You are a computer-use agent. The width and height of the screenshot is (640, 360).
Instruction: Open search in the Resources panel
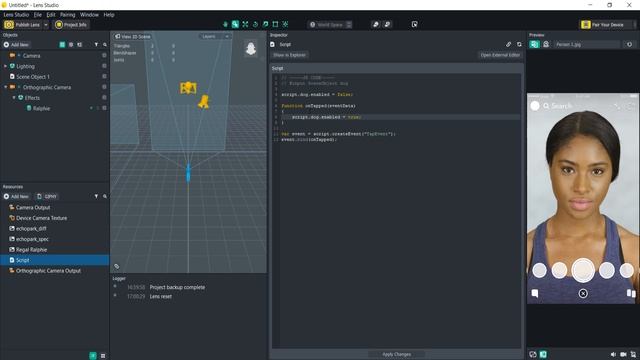[105, 196]
